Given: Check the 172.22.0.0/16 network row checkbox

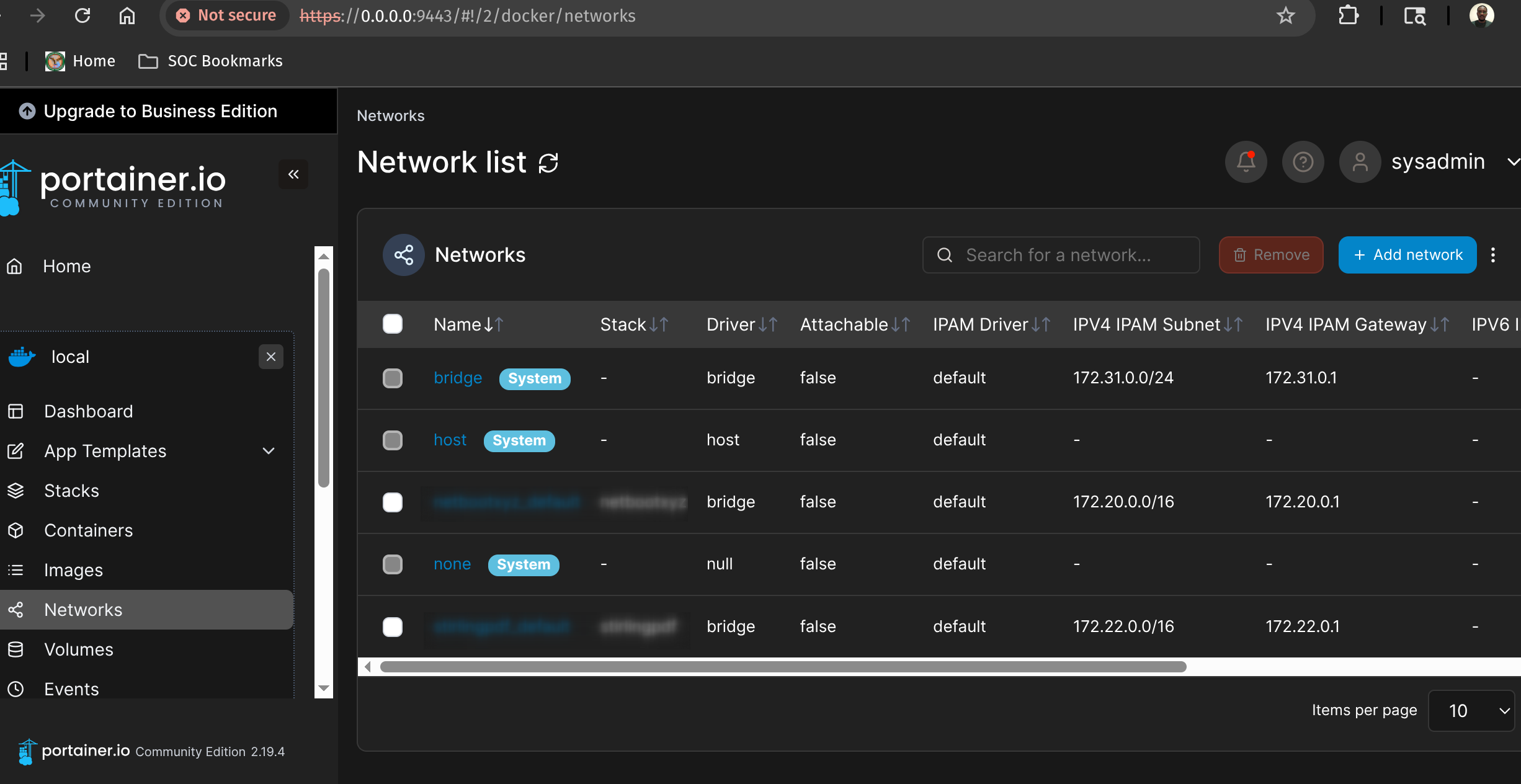Looking at the screenshot, I should click(393, 626).
